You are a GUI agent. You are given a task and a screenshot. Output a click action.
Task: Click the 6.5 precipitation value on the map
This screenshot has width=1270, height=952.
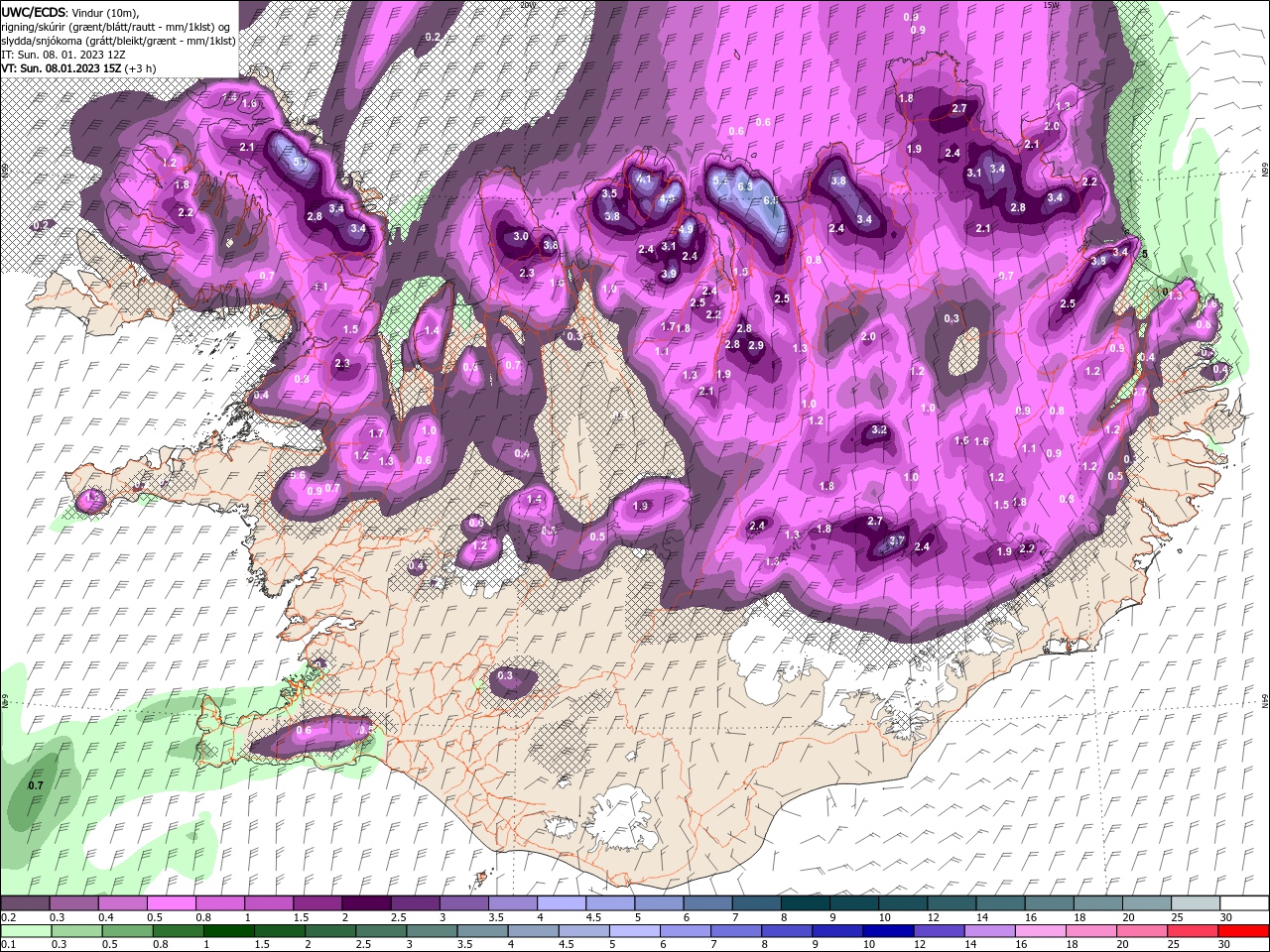click(x=771, y=201)
